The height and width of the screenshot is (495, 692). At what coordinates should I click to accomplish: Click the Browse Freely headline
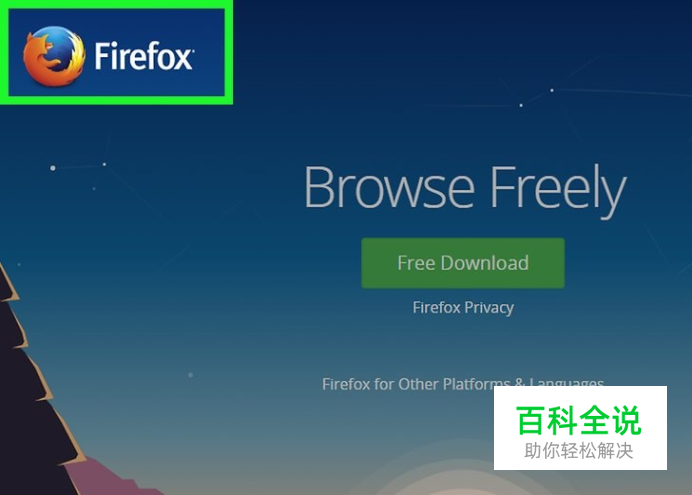click(x=465, y=188)
